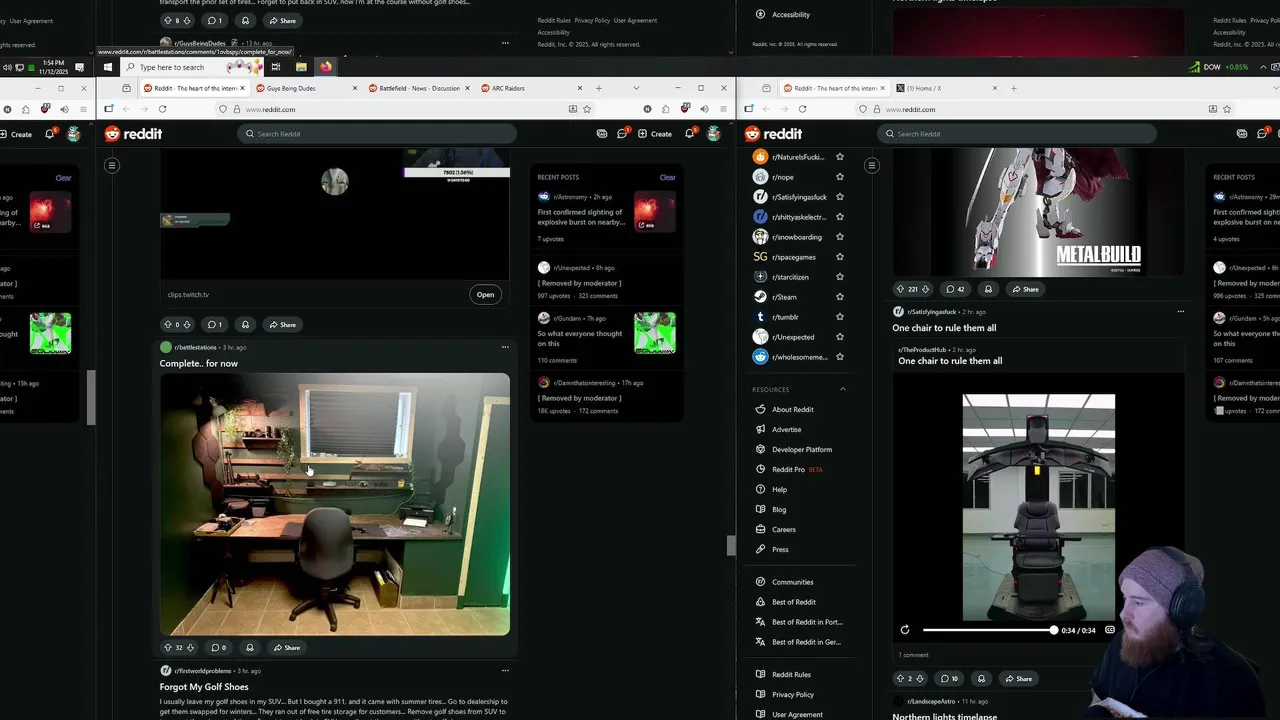Screen dimensions: 1280x720
Task: Open comments on 'Complete.. for now' post
Action: (x=218, y=648)
